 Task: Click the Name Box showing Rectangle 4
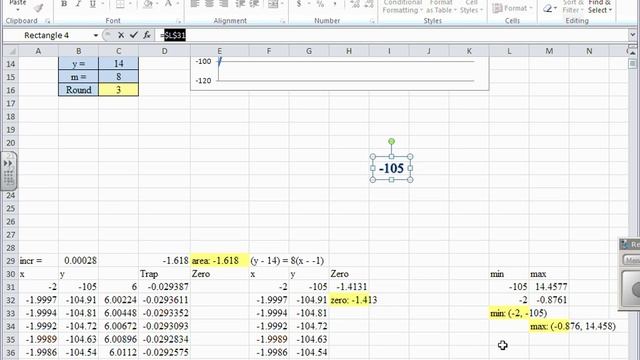tap(47, 36)
